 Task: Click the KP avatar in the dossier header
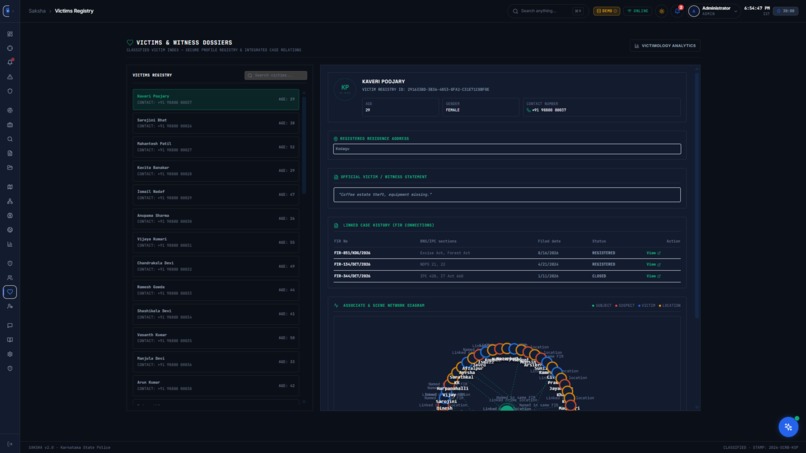pos(345,88)
